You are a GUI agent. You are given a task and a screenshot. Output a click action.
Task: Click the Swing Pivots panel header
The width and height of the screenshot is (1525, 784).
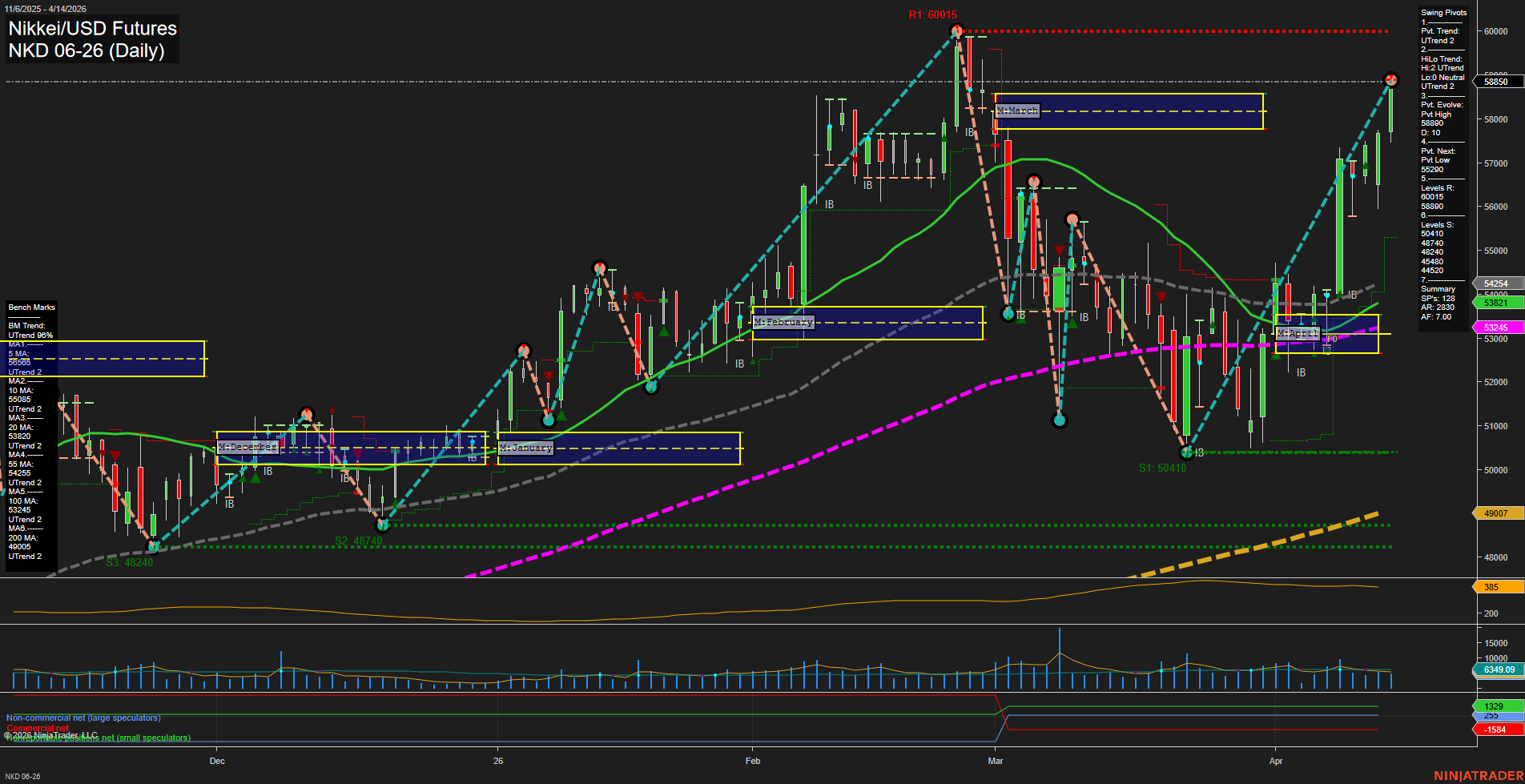click(1443, 13)
